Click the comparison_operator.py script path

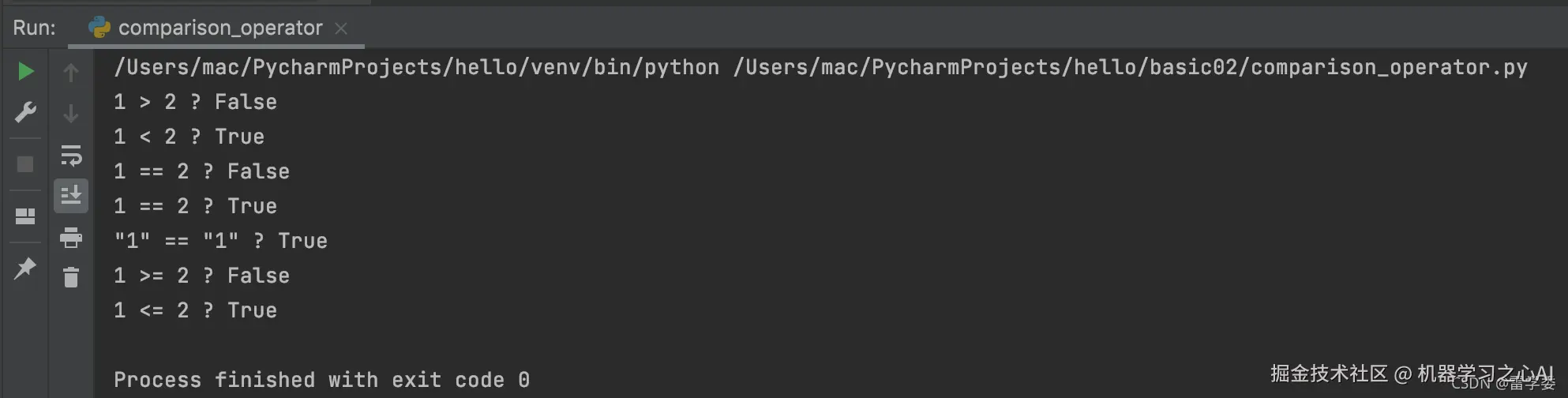click(1130, 67)
